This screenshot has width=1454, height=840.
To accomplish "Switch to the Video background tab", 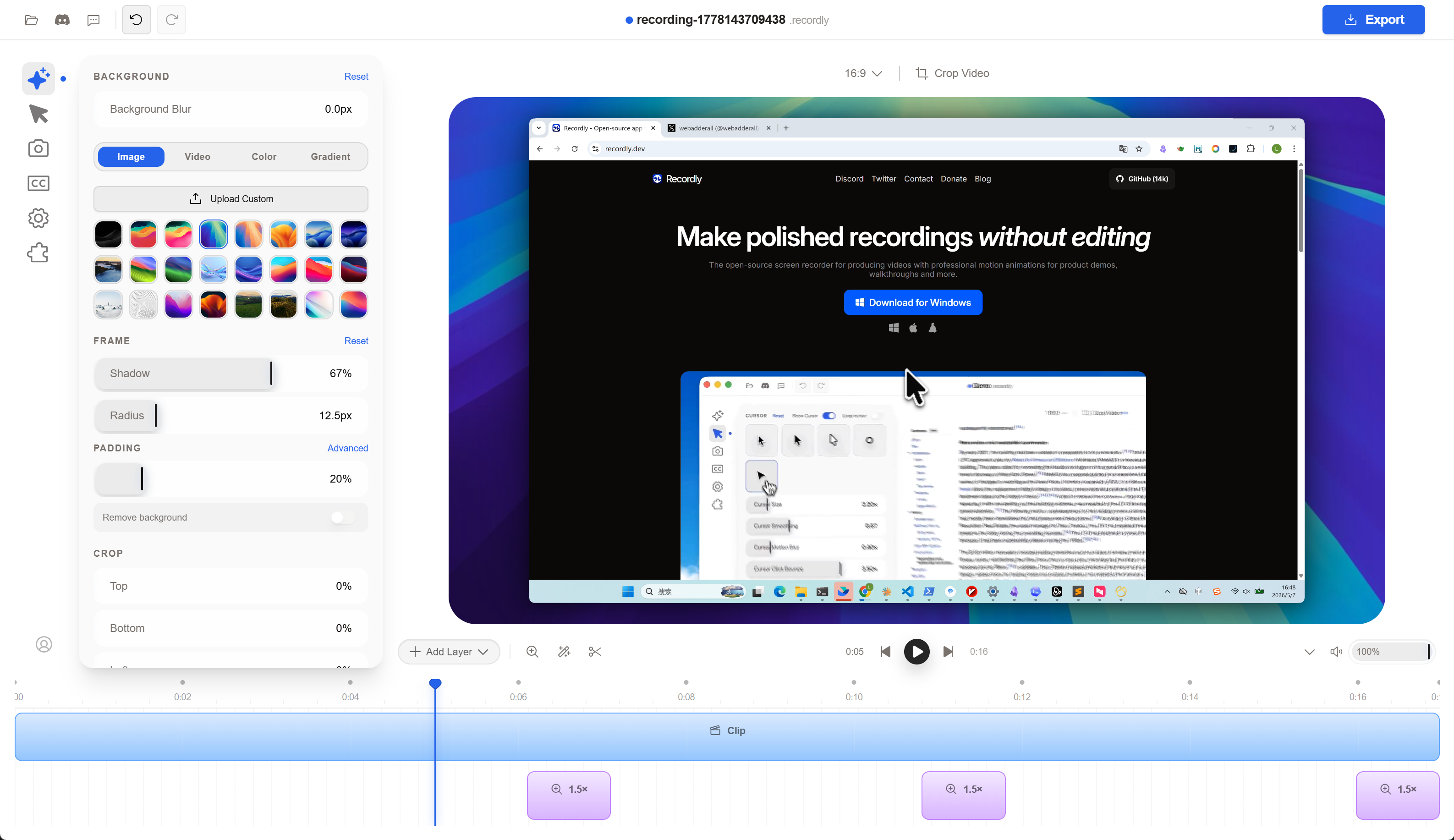I will tap(197, 156).
